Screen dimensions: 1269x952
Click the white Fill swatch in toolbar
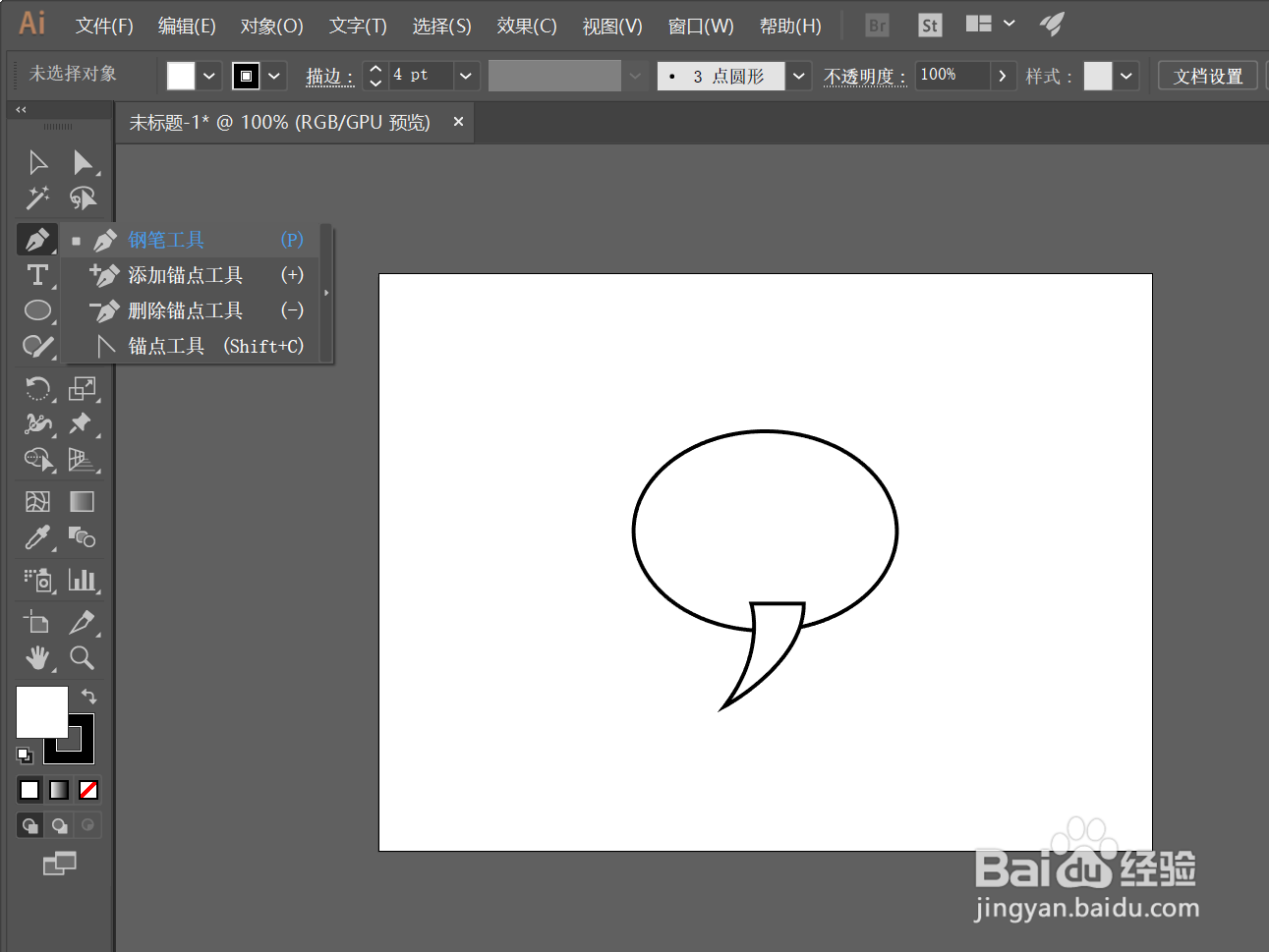click(41, 711)
